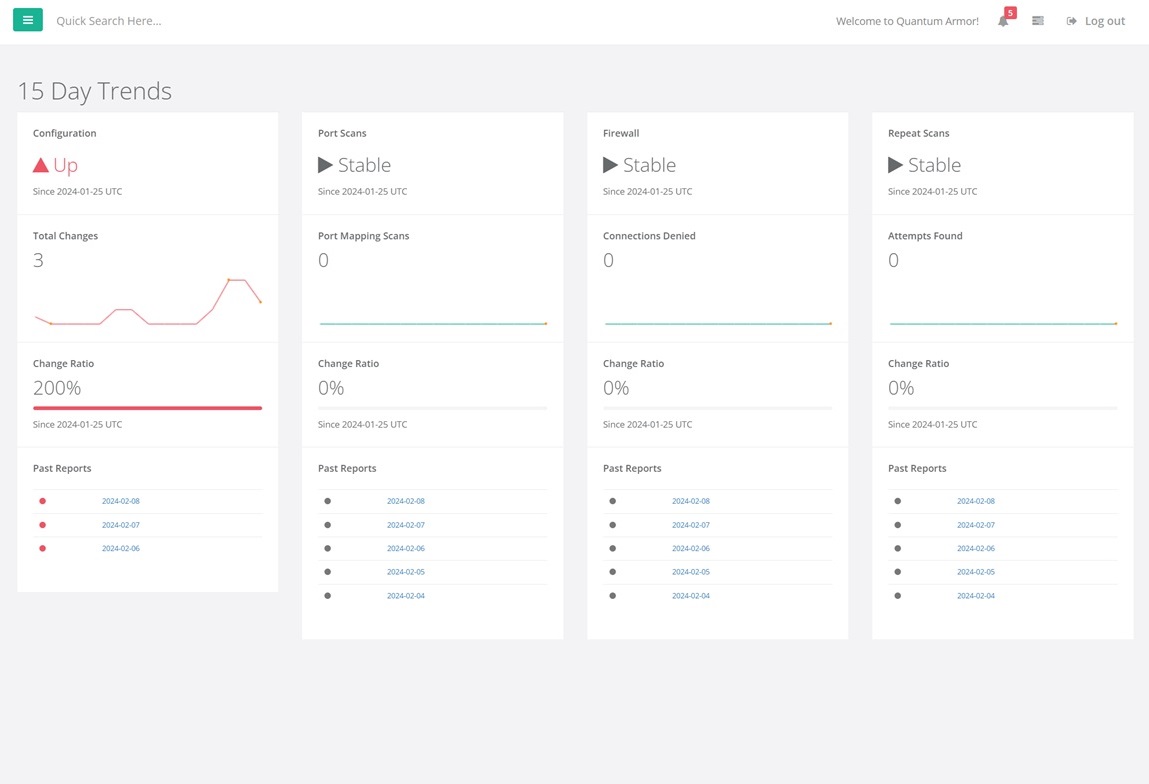The width and height of the screenshot is (1149, 784).
Task: Open the green hamburger navigation menu
Action: 27,20
